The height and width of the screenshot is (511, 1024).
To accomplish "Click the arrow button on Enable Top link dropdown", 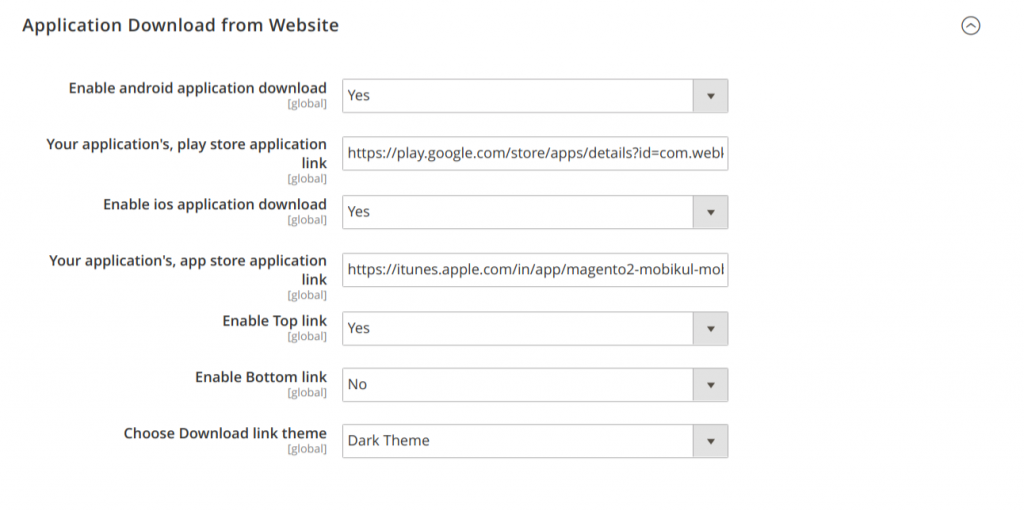I will tap(711, 328).
